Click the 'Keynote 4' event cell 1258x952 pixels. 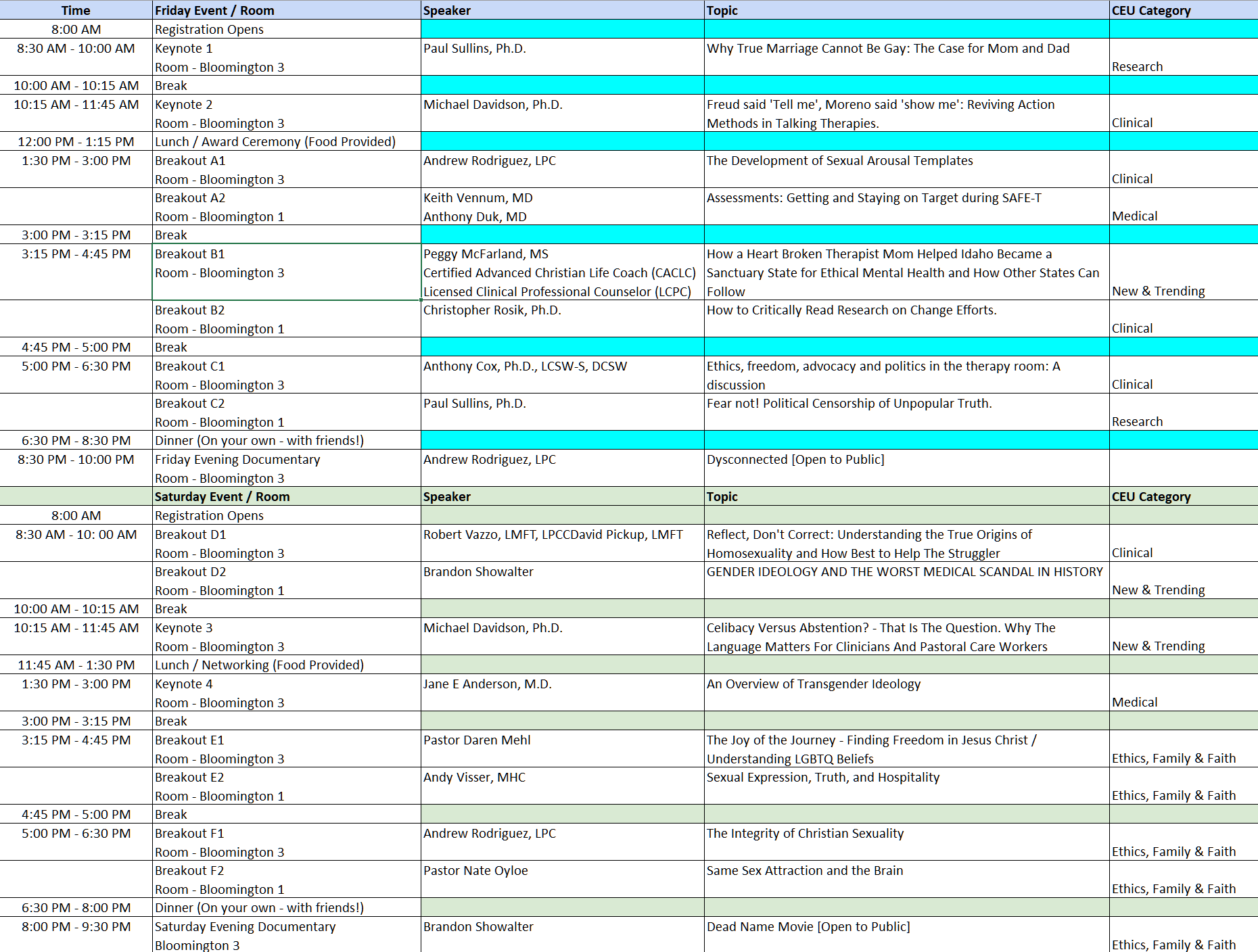[x=287, y=692]
